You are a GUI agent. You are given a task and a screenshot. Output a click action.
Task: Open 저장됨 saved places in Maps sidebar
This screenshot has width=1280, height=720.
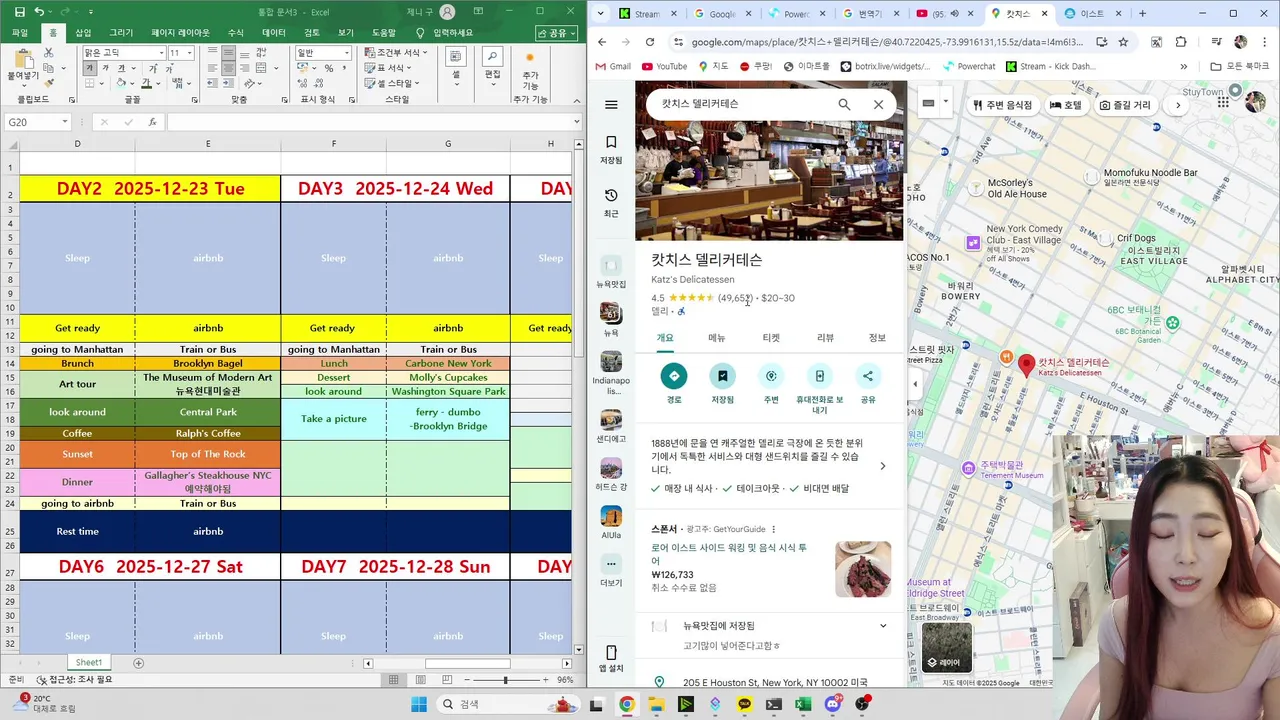click(x=611, y=150)
